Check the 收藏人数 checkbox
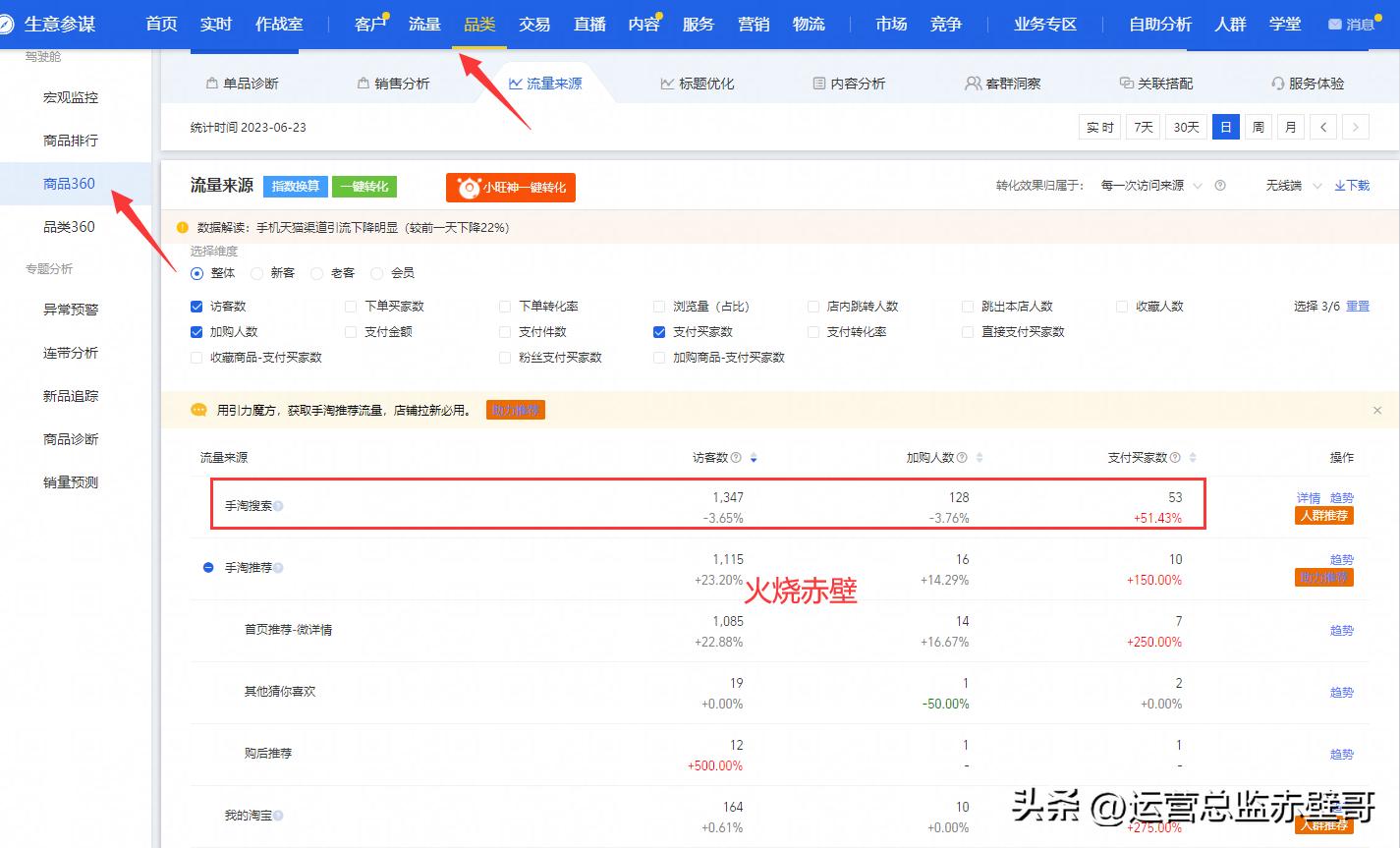1400x848 pixels. click(1122, 307)
